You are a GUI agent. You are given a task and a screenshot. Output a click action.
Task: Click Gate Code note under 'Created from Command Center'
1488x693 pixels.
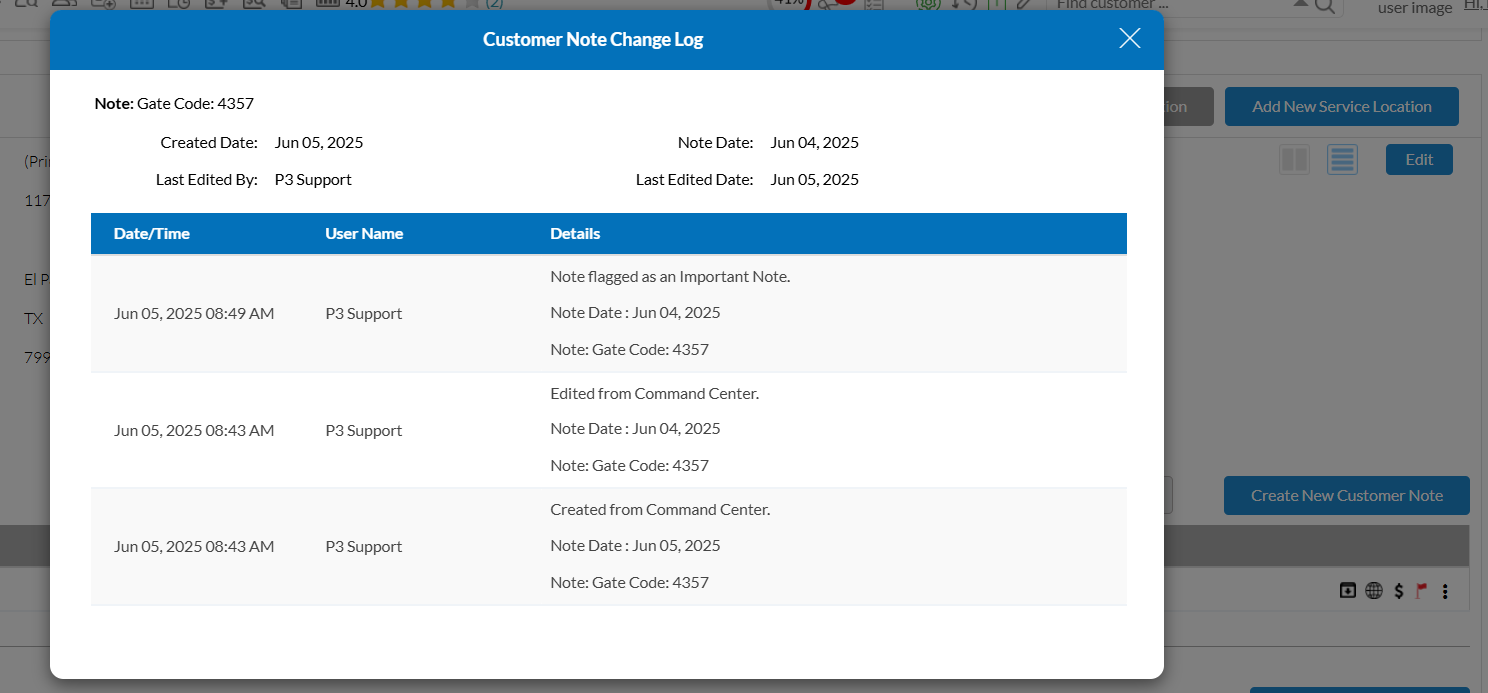[x=629, y=582]
